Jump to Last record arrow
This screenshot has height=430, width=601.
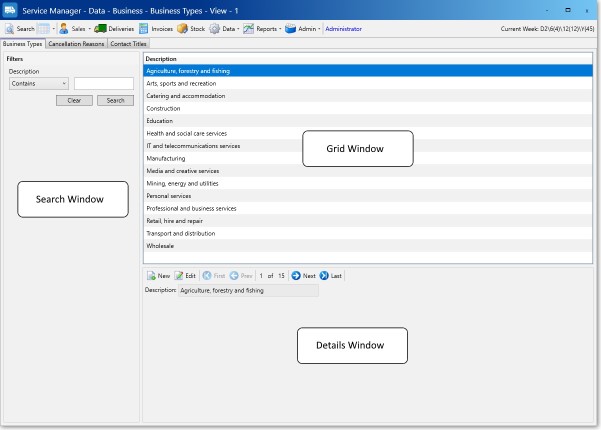(324, 276)
